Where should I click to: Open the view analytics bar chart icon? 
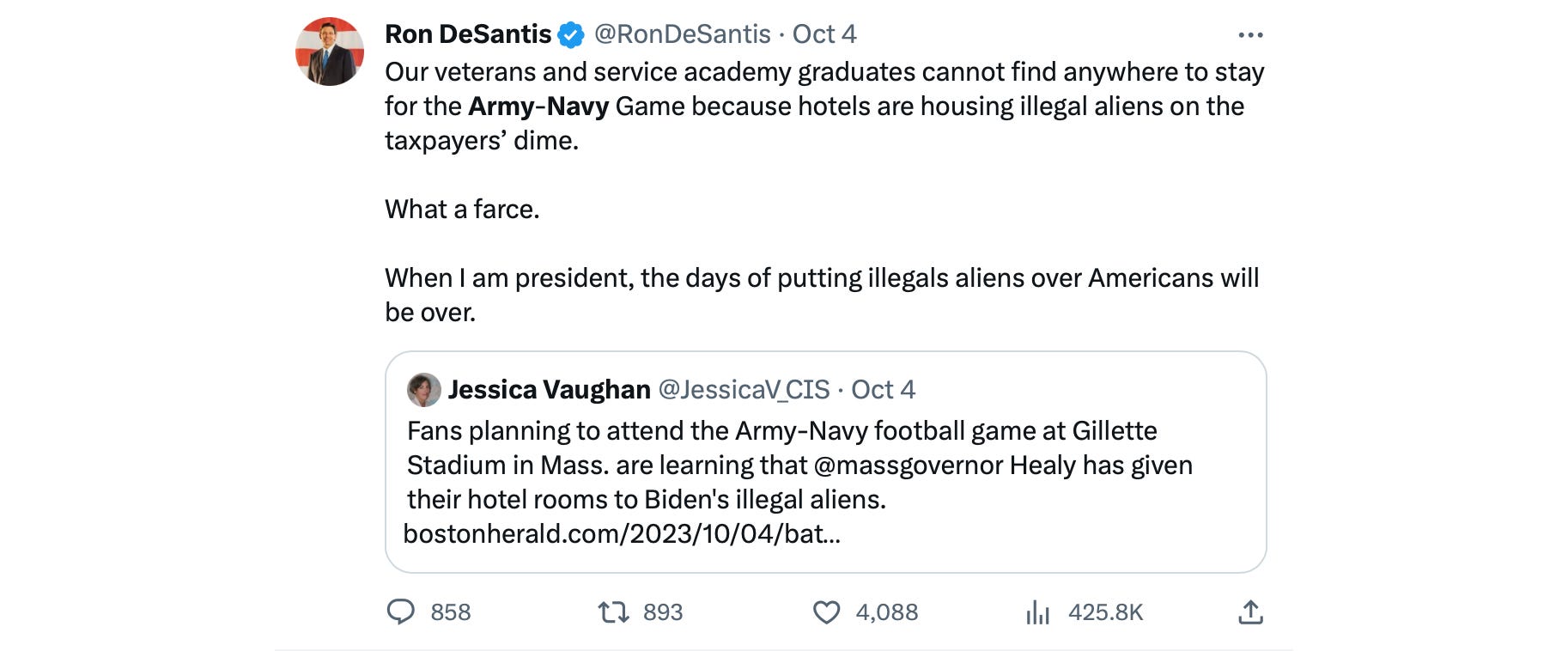[1037, 611]
